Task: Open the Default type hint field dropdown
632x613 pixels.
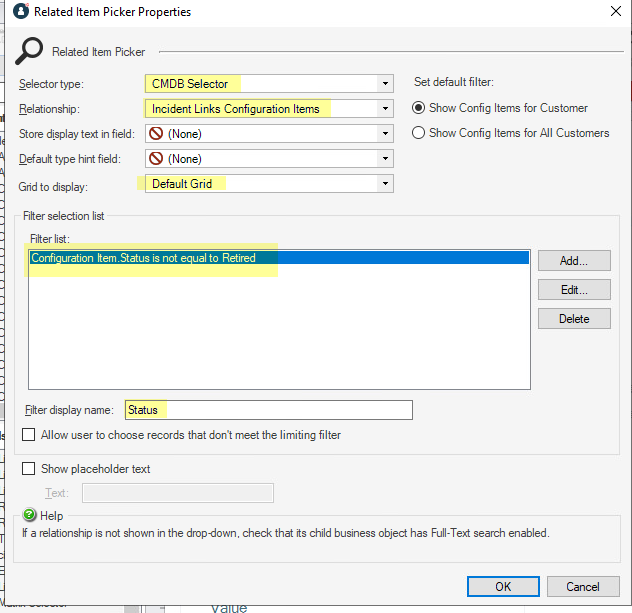Action: pos(384,158)
